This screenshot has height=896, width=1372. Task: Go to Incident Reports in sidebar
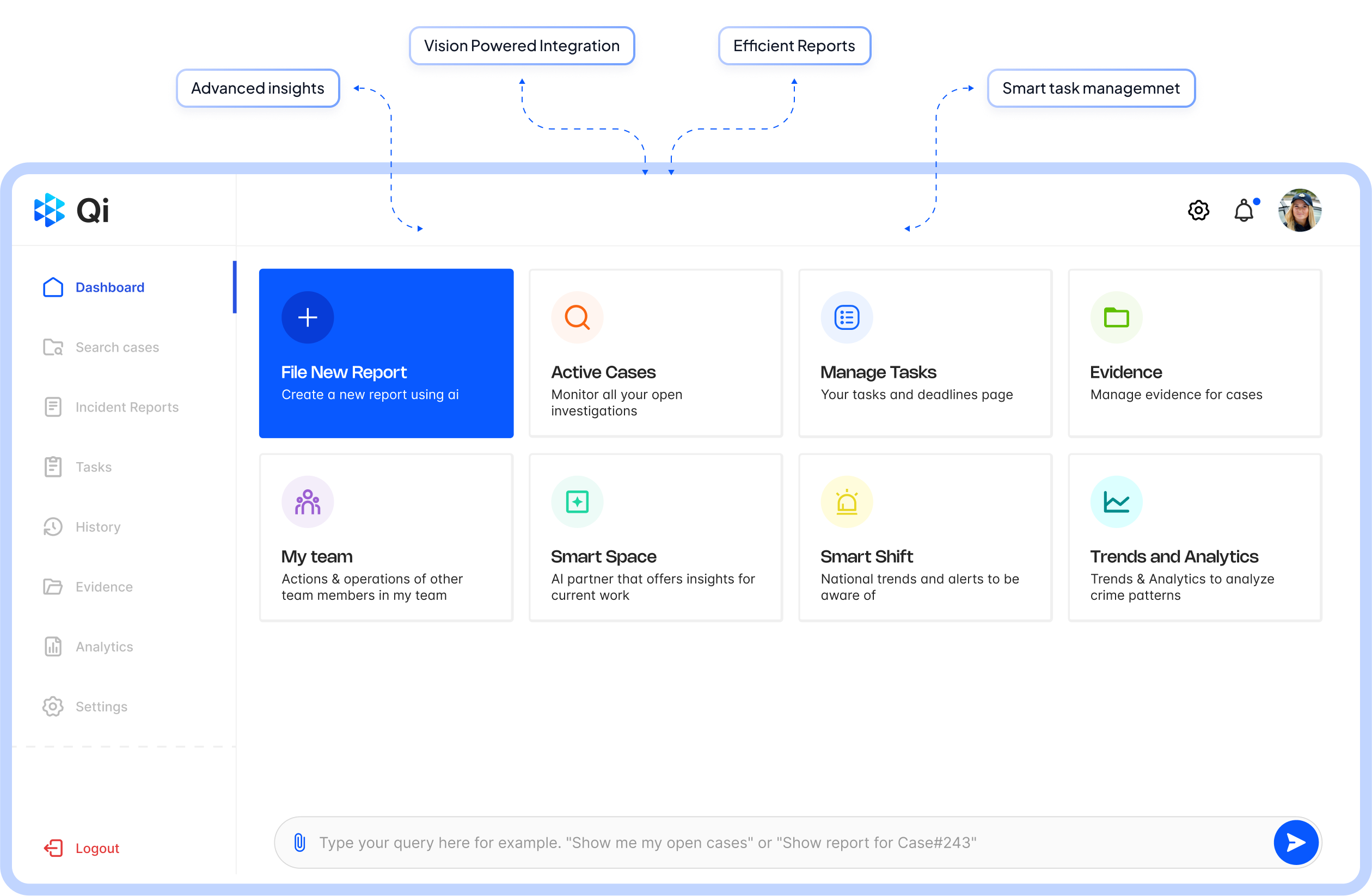coord(127,407)
